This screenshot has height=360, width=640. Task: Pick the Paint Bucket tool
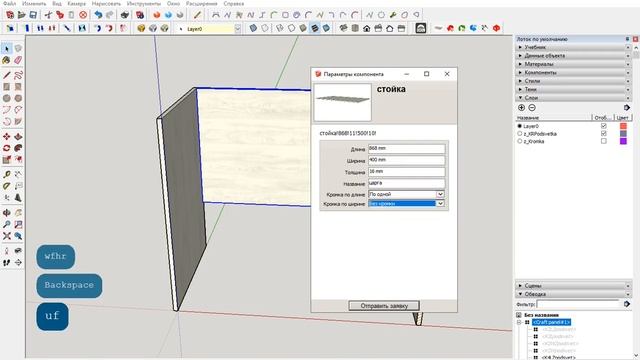(x=7, y=60)
